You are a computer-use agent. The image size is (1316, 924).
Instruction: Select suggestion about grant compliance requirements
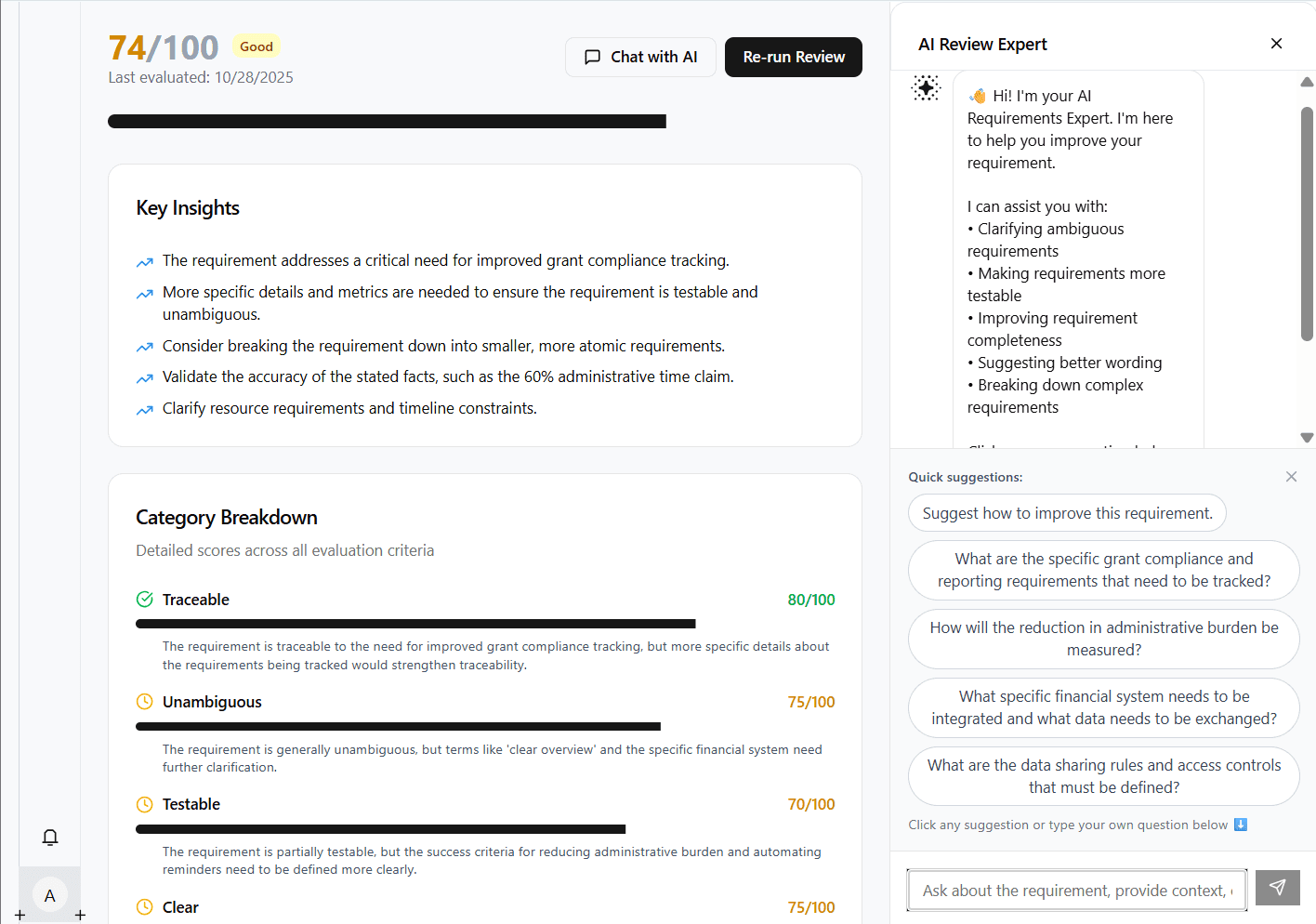[x=1103, y=570]
